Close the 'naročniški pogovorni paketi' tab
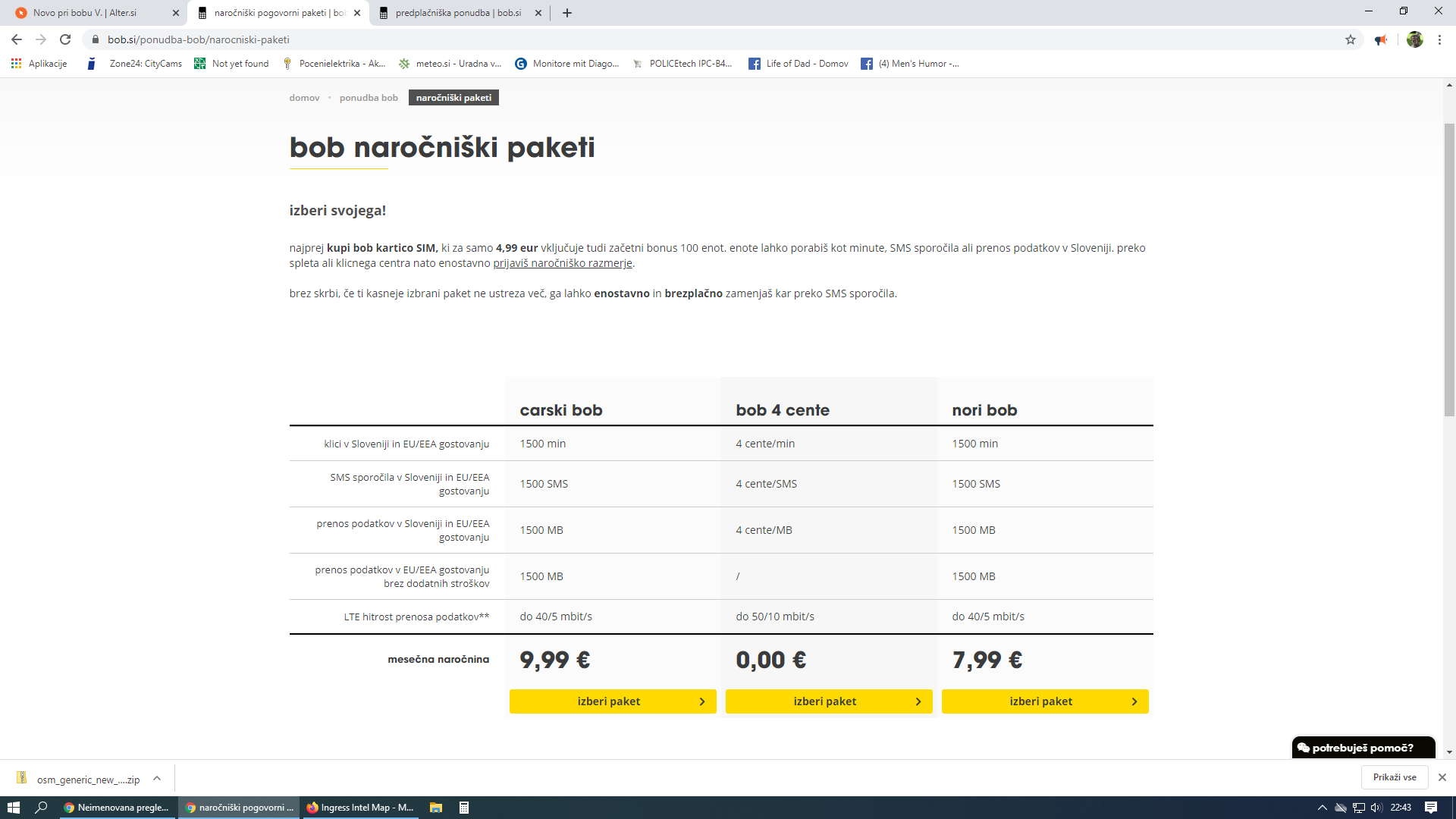The width and height of the screenshot is (1456, 819). coord(357,13)
